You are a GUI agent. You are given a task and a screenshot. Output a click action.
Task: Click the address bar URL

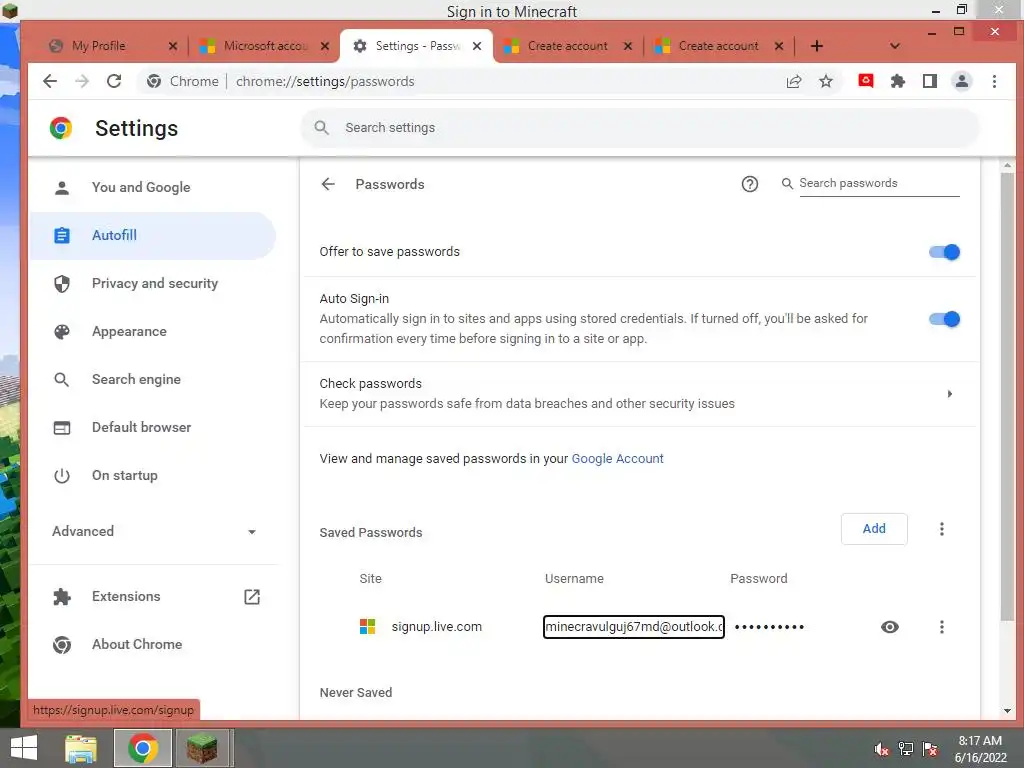pyautogui.click(x=325, y=82)
